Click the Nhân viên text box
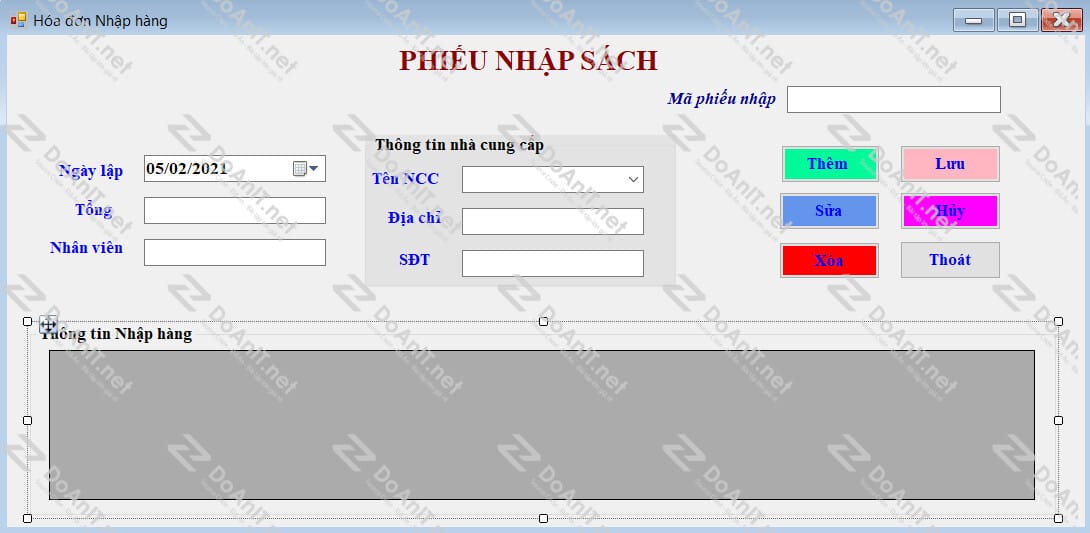Screen dimensions: 1090x533 click(235, 252)
